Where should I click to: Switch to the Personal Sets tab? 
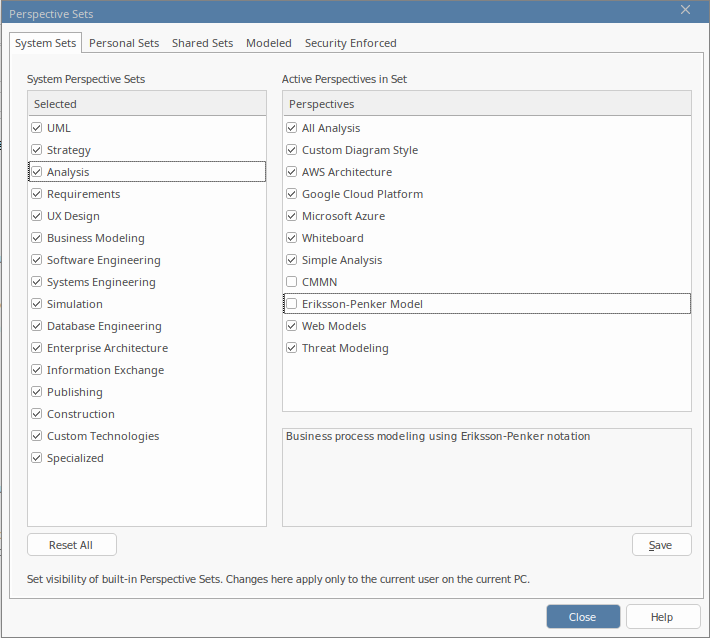point(124,43)
